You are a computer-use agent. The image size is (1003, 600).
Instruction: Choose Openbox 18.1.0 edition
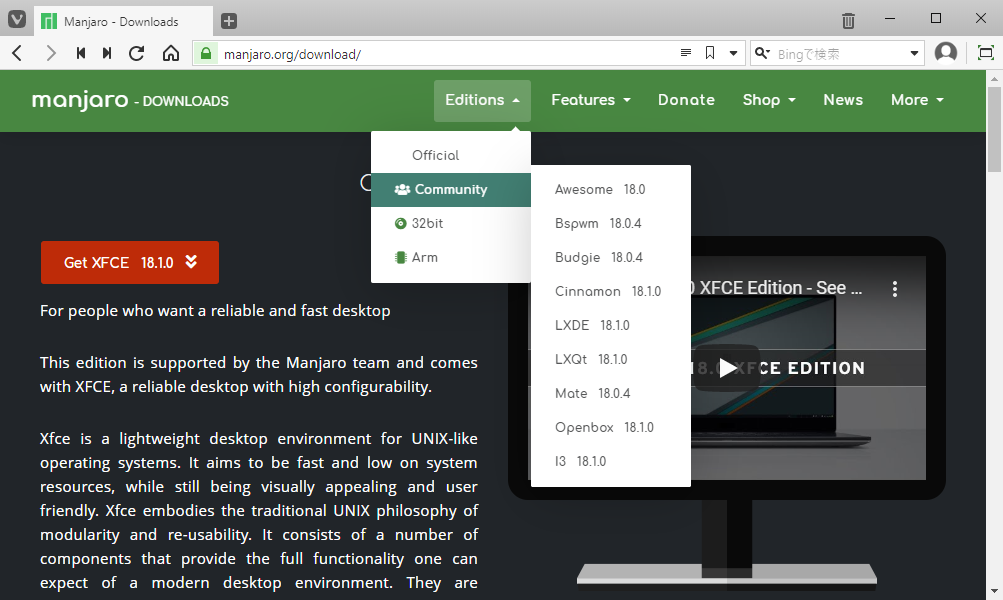(611, 427)
